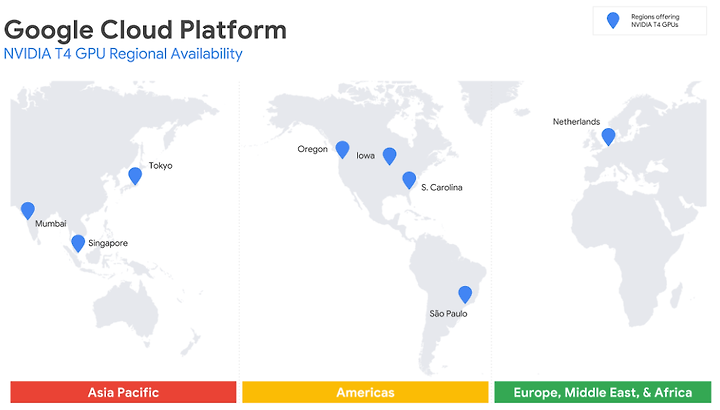The image size is (720, 410).
Task: Click the Google Cloud Platform heading
Action: pyautogui.click(x=145, y=30)
